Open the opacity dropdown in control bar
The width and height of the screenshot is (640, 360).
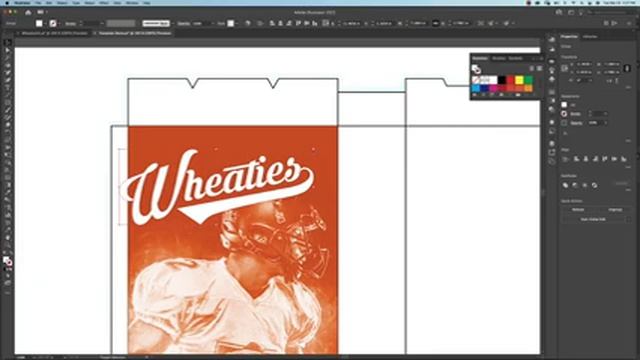(x=212, y=24)
